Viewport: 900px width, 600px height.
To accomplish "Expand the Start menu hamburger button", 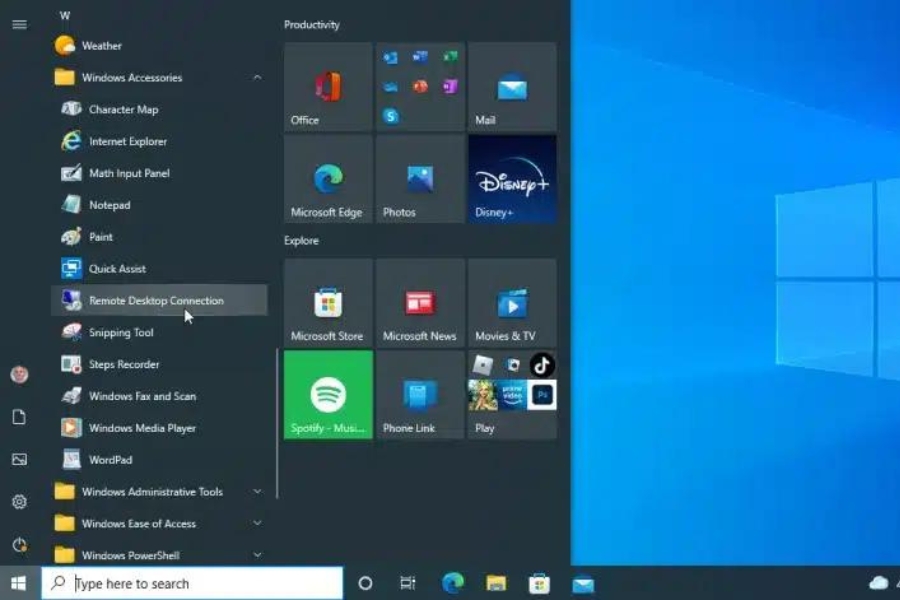I will pos(20,24).
